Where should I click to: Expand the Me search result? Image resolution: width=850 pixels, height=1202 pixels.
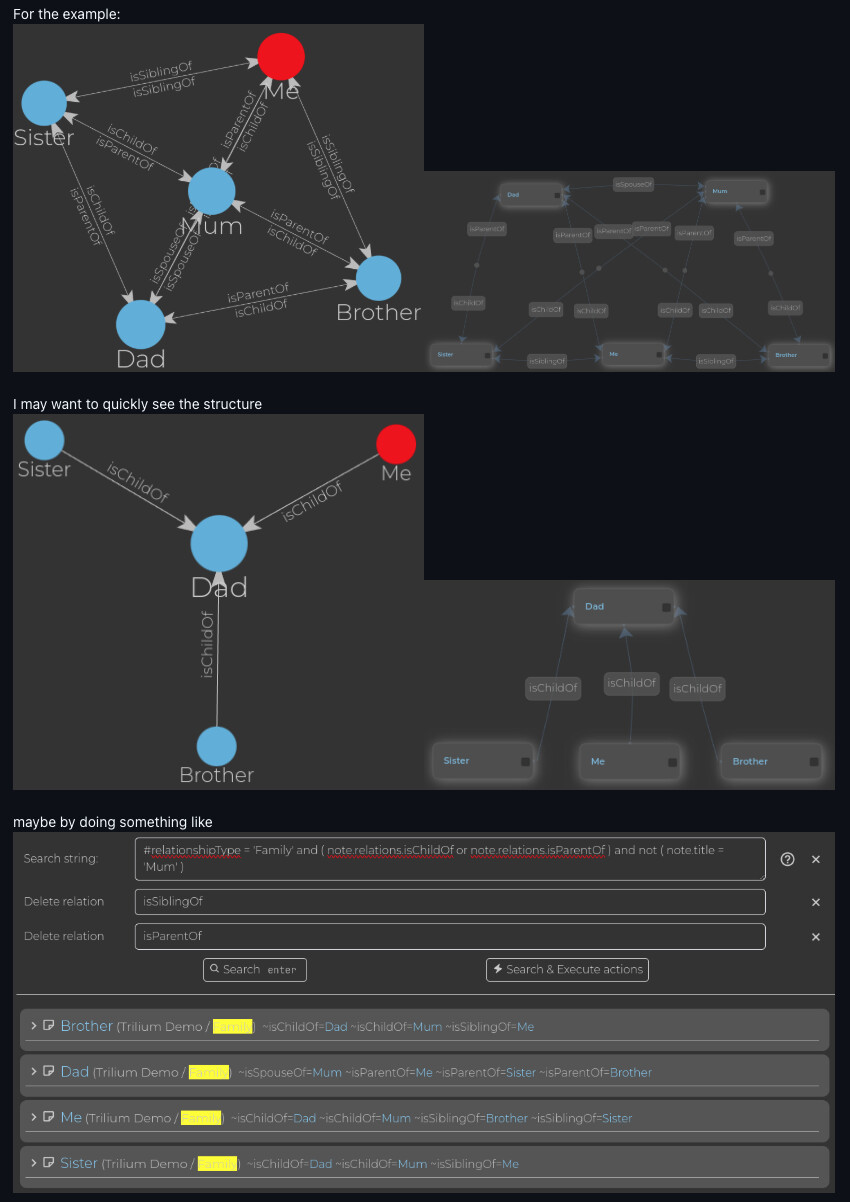coord(34,1117)
